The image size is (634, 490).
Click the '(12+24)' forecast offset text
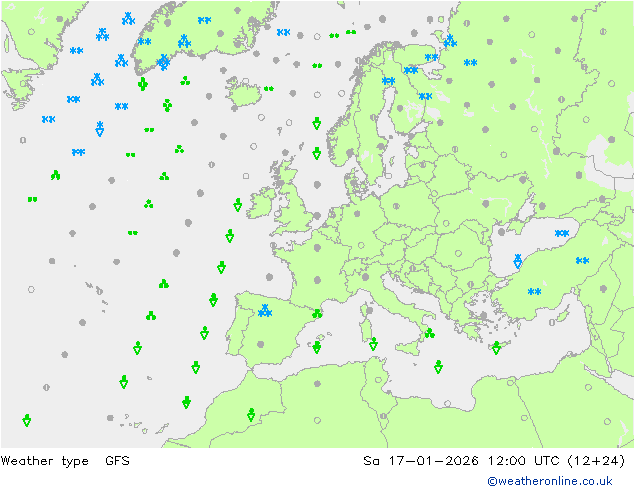point(596,460)
